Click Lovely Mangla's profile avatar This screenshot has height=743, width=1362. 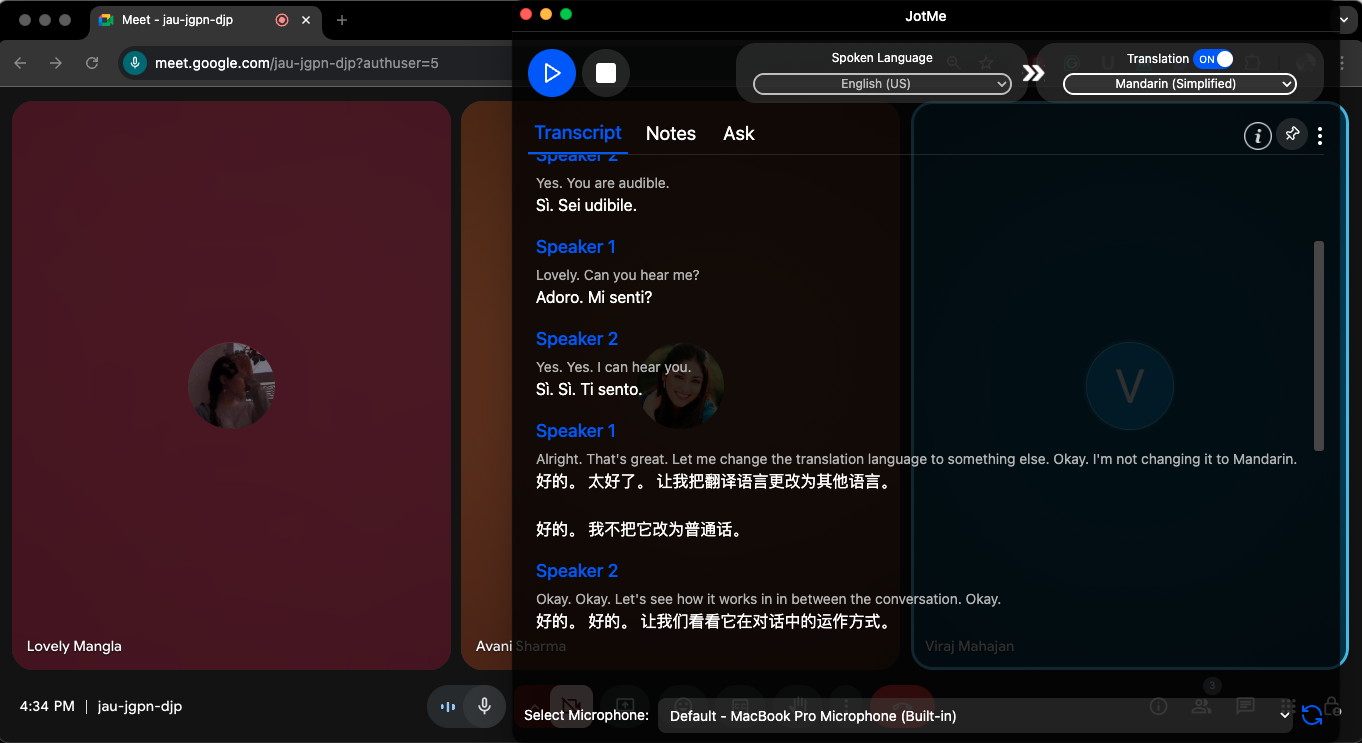(x=231, y=385)
